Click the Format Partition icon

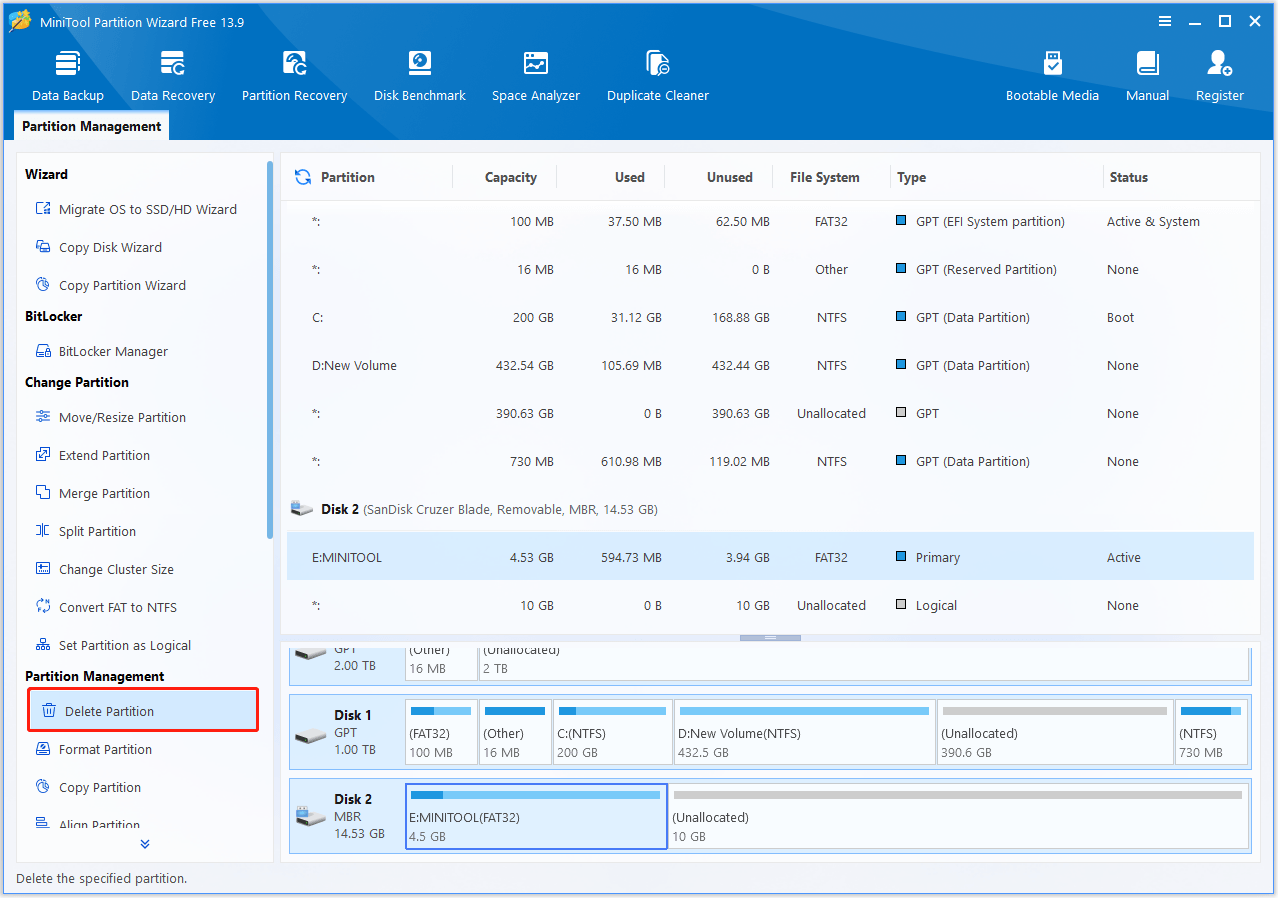pyautogui.click(x=43, y=749)
